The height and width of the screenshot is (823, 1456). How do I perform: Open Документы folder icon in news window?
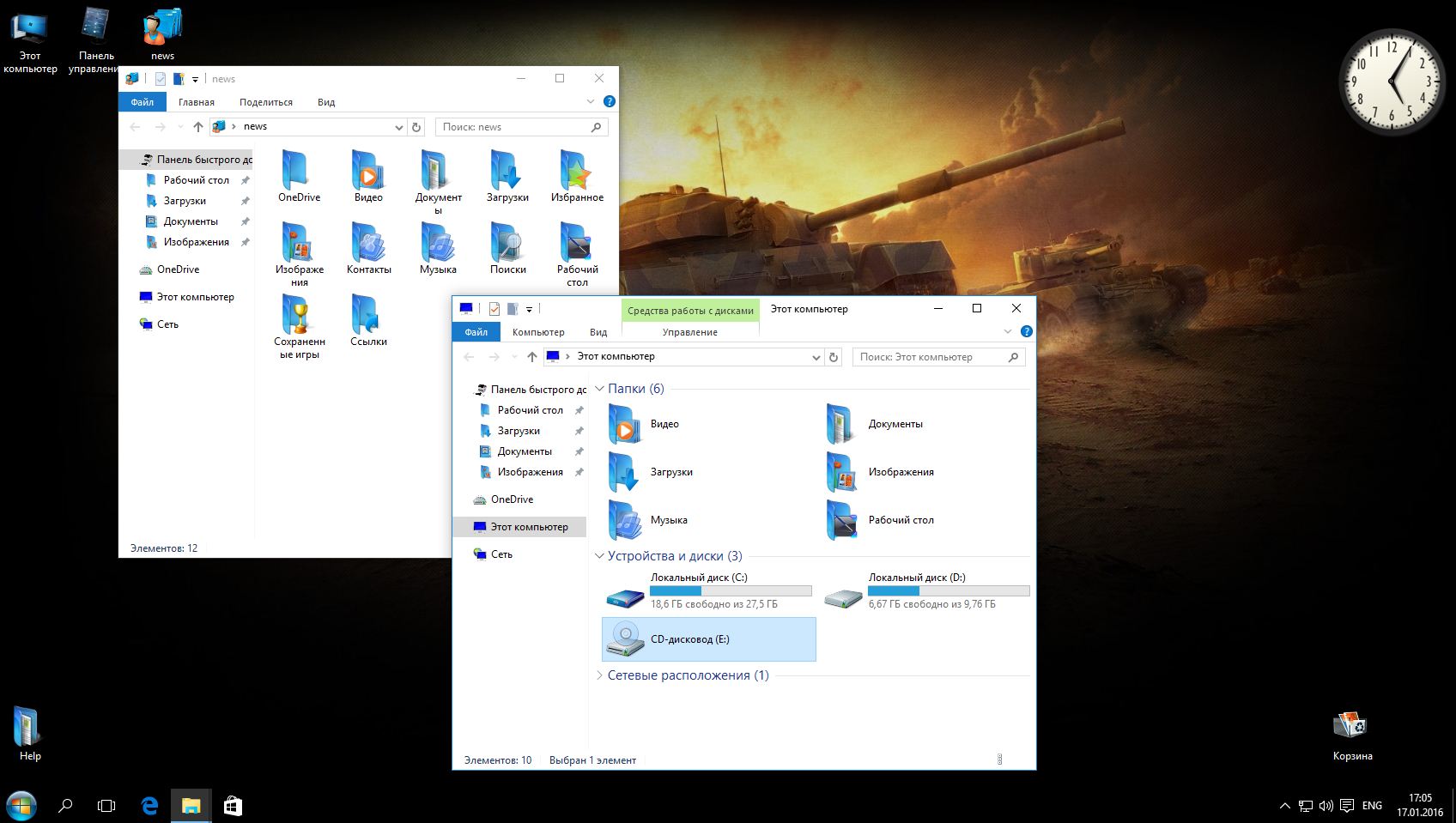click(438, 170)
